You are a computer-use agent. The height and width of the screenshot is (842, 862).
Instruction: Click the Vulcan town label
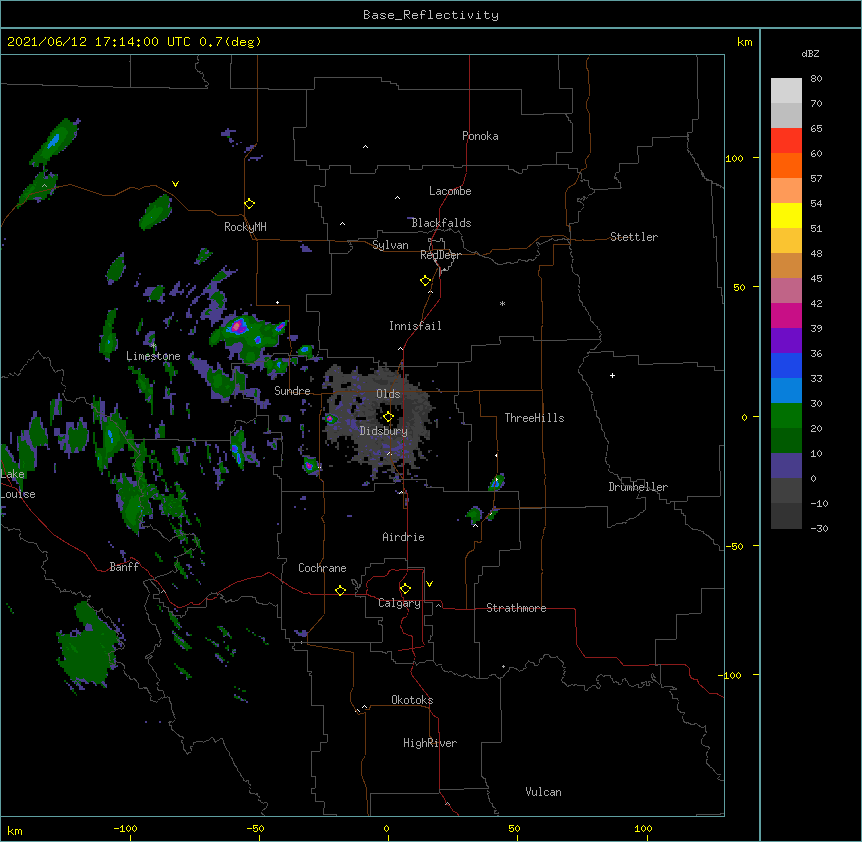tap(543, 792)
